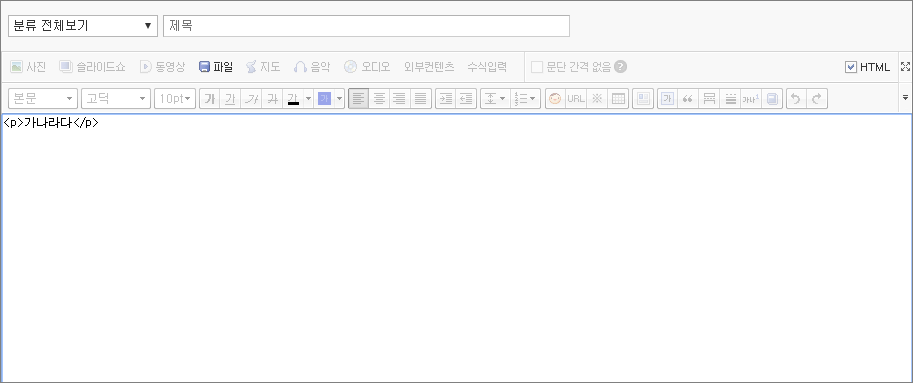Open the 오디오 audio inserter
Viewport: 913px width, 383px height.
367,67
